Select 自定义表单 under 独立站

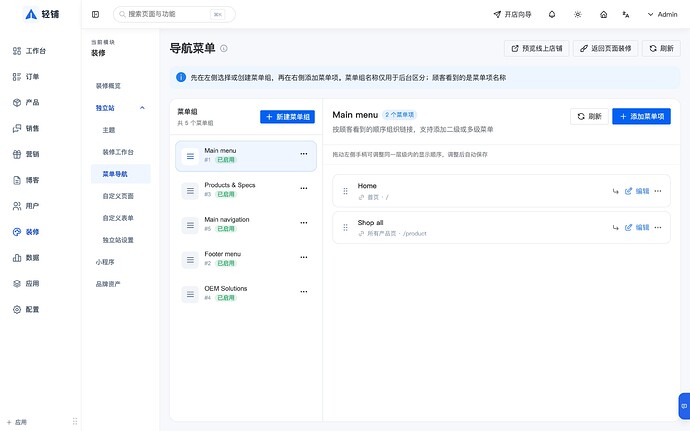pyautogui.click(x=120, y=218)
